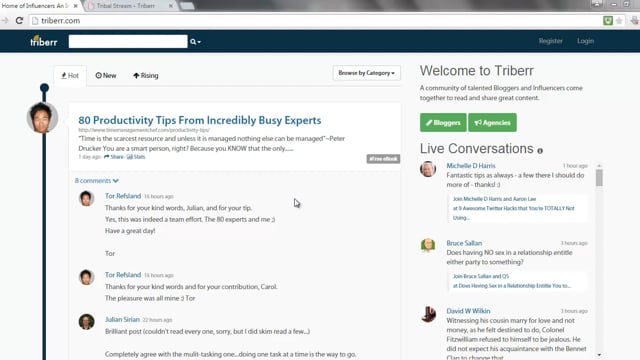Screen dimensions: 640x360
Task: Bookmark page with star icon
Action: tap(619, 20)
